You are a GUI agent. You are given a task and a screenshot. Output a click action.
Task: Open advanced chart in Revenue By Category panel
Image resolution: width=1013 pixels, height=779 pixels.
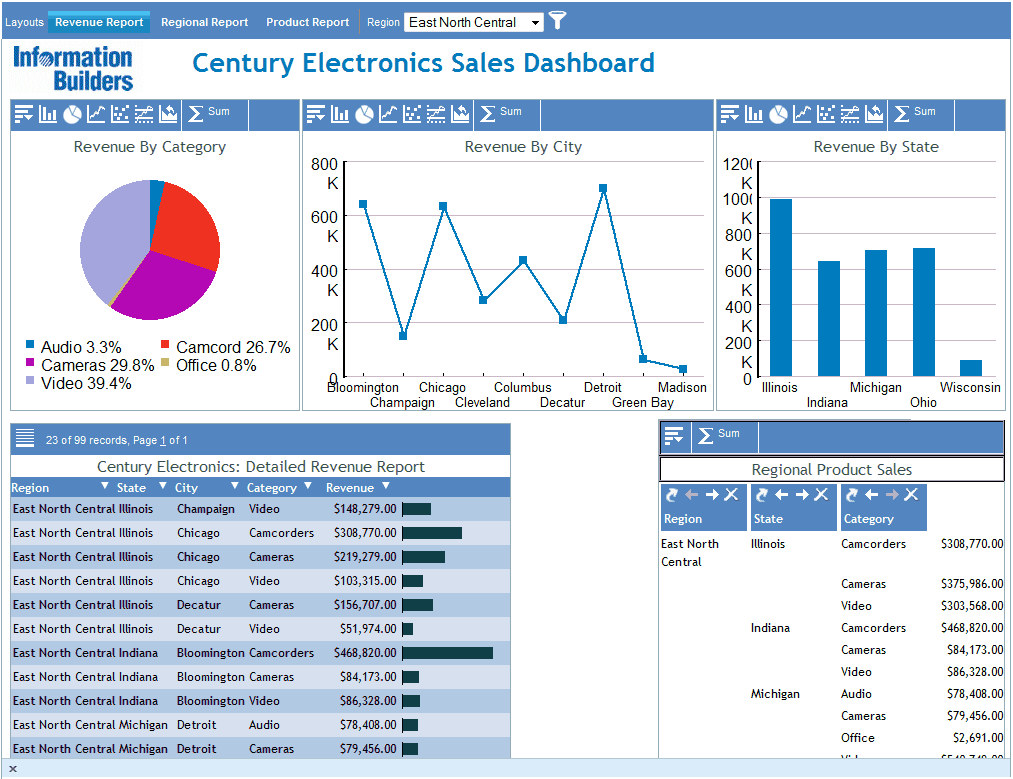(x=144, y=114)
